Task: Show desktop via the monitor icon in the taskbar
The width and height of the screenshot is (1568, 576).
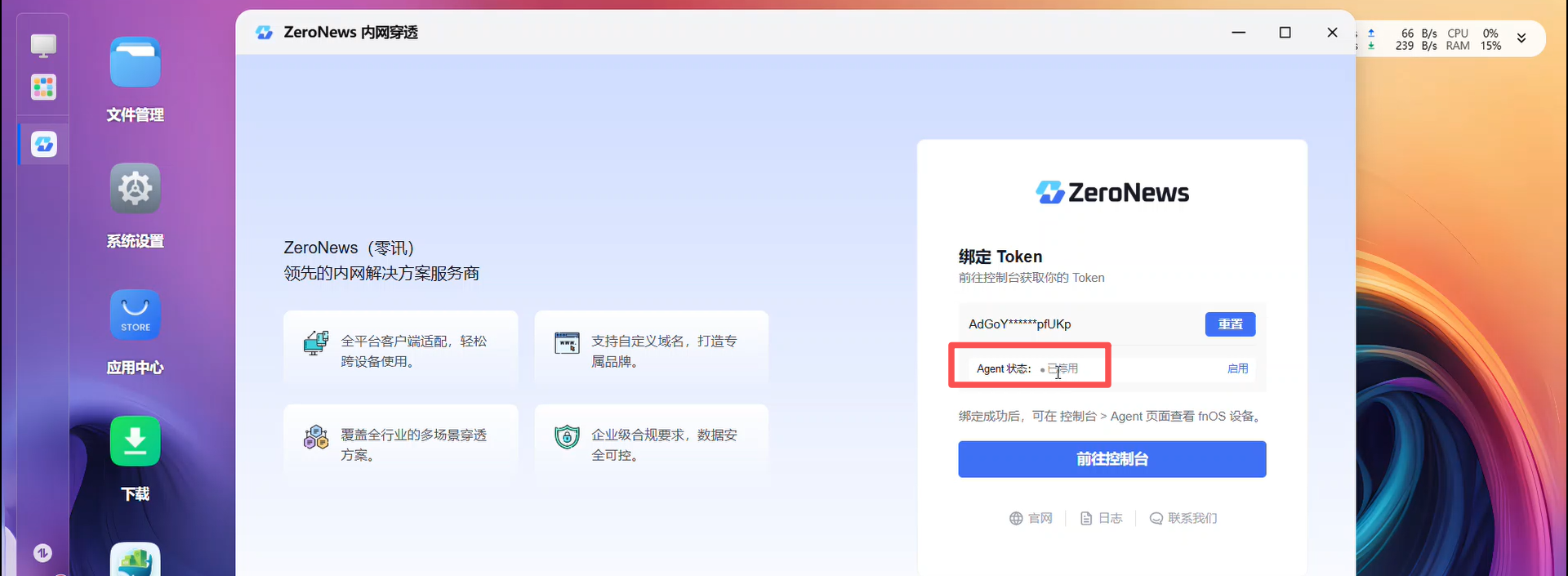Action: click(x=44, y=45)
